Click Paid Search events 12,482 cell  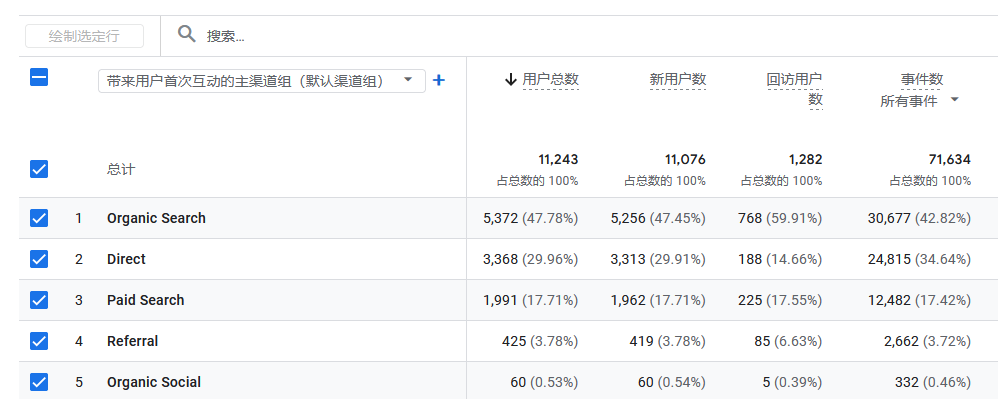pos(919,300)
